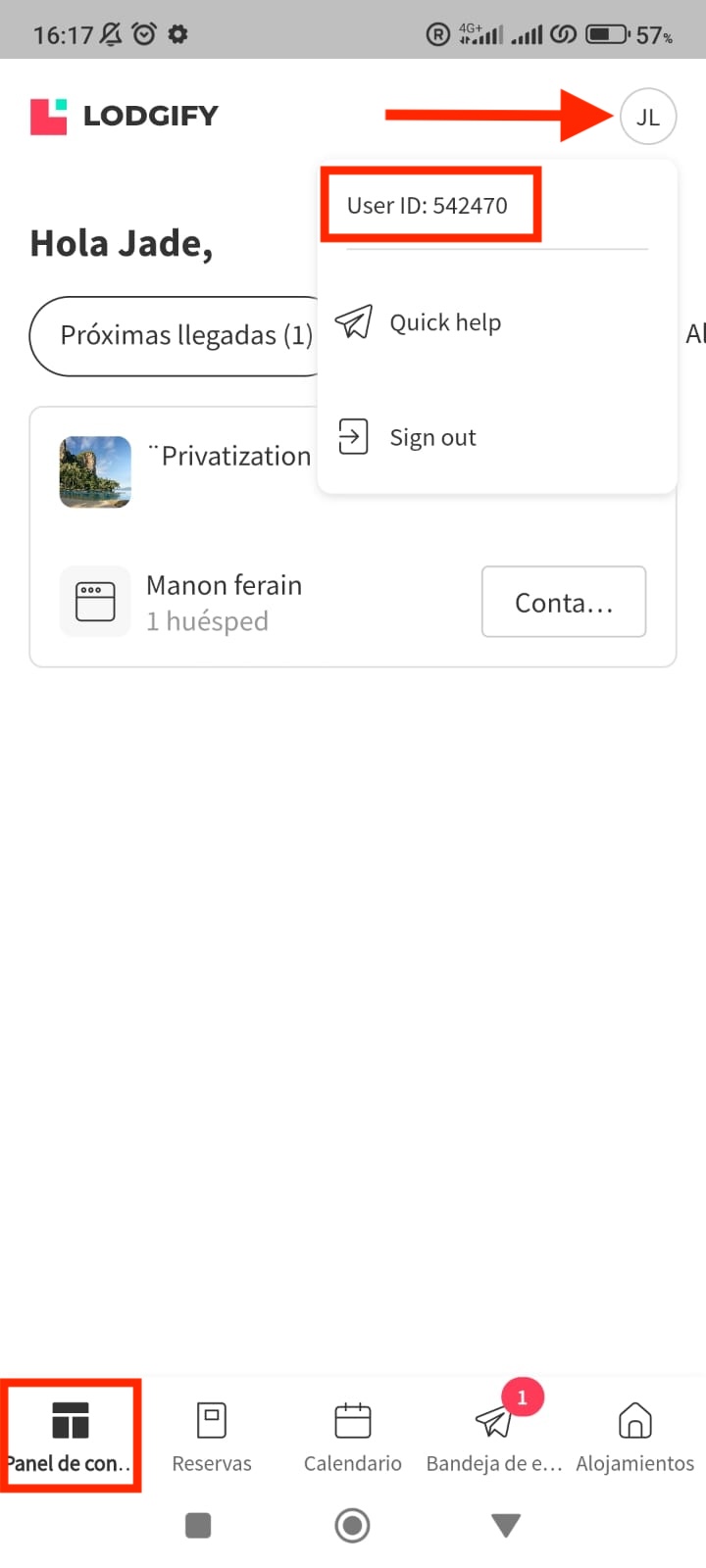
Task: Tap the red inbox notification badge
Action: pyautogui.click(x=522, y=1397)
